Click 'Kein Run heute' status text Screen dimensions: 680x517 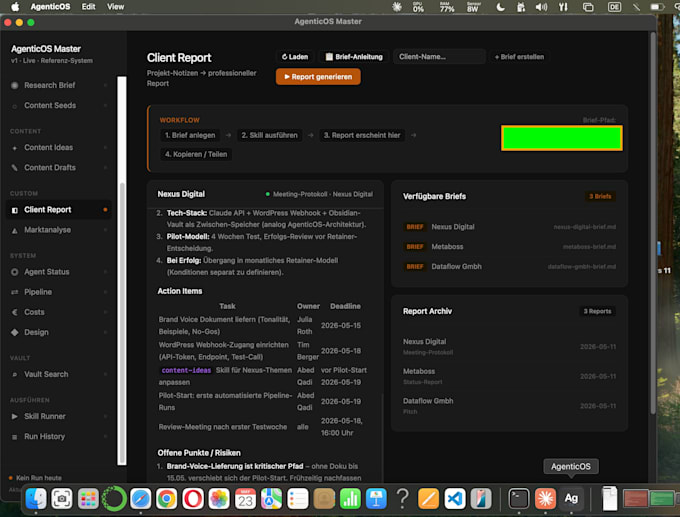click(x=39, y=478)
